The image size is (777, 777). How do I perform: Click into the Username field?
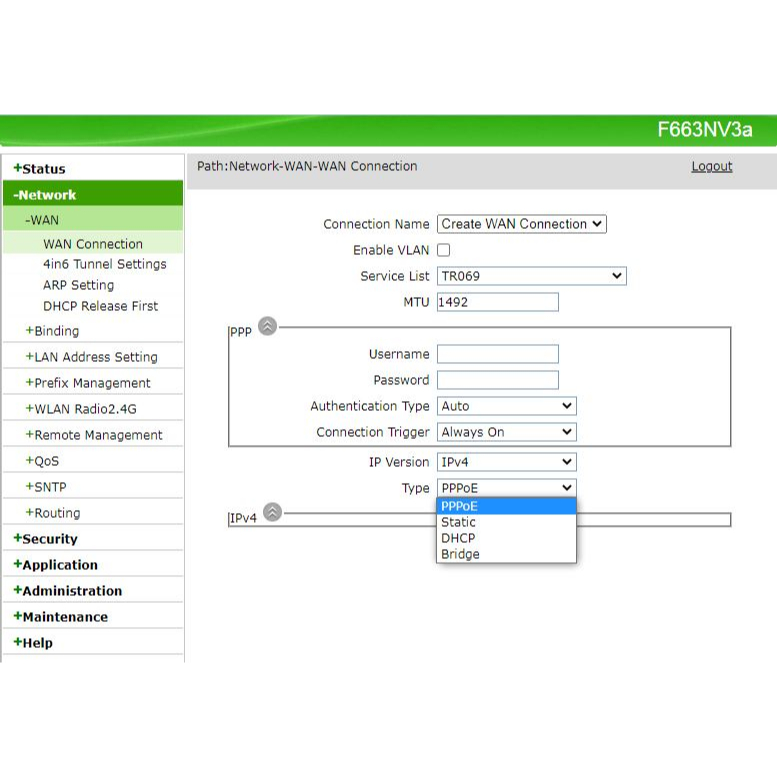497,354
